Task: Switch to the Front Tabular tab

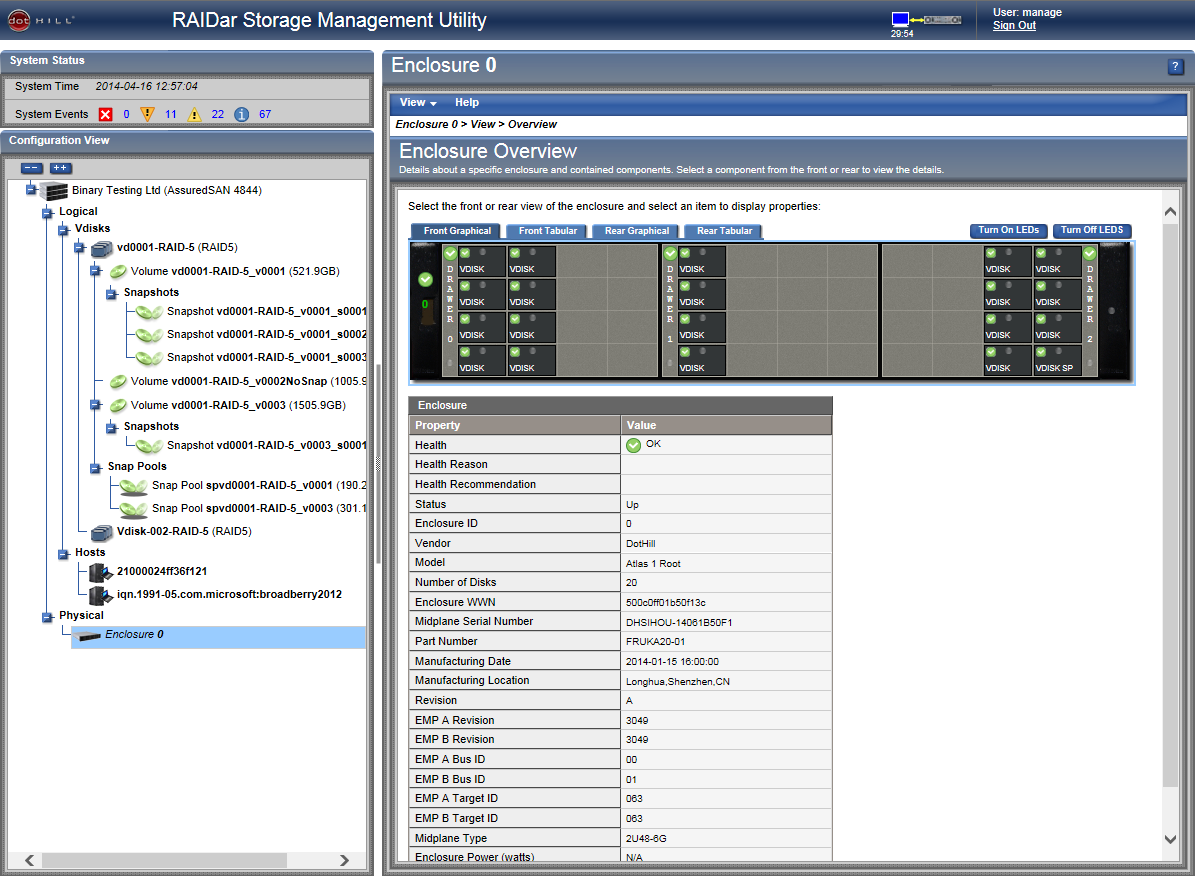Action: [547, 231]
